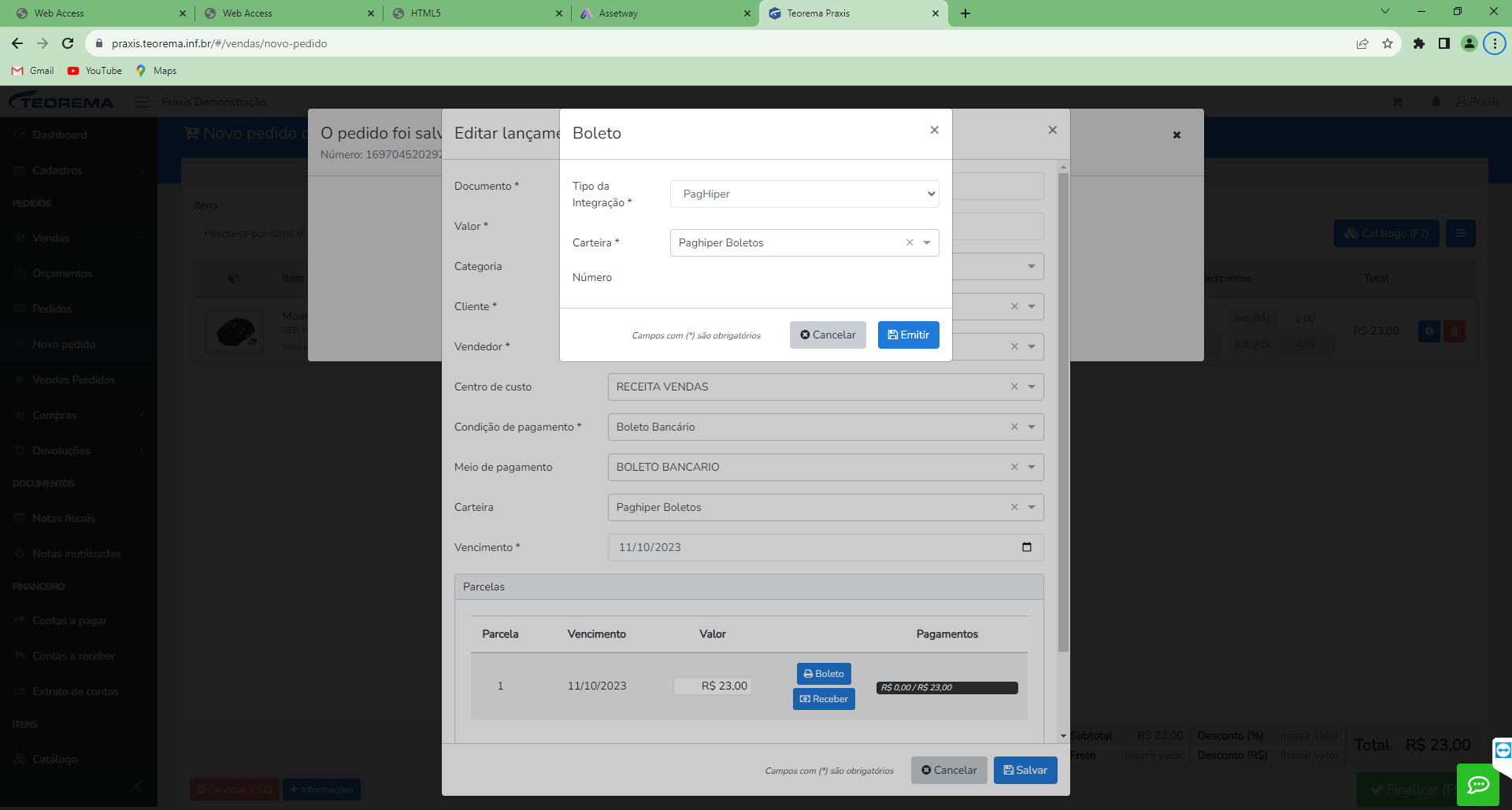The width and height of the screenshot is (1512, 810).
Task: Open the YouTube bookmark
Action: (94, 71)
